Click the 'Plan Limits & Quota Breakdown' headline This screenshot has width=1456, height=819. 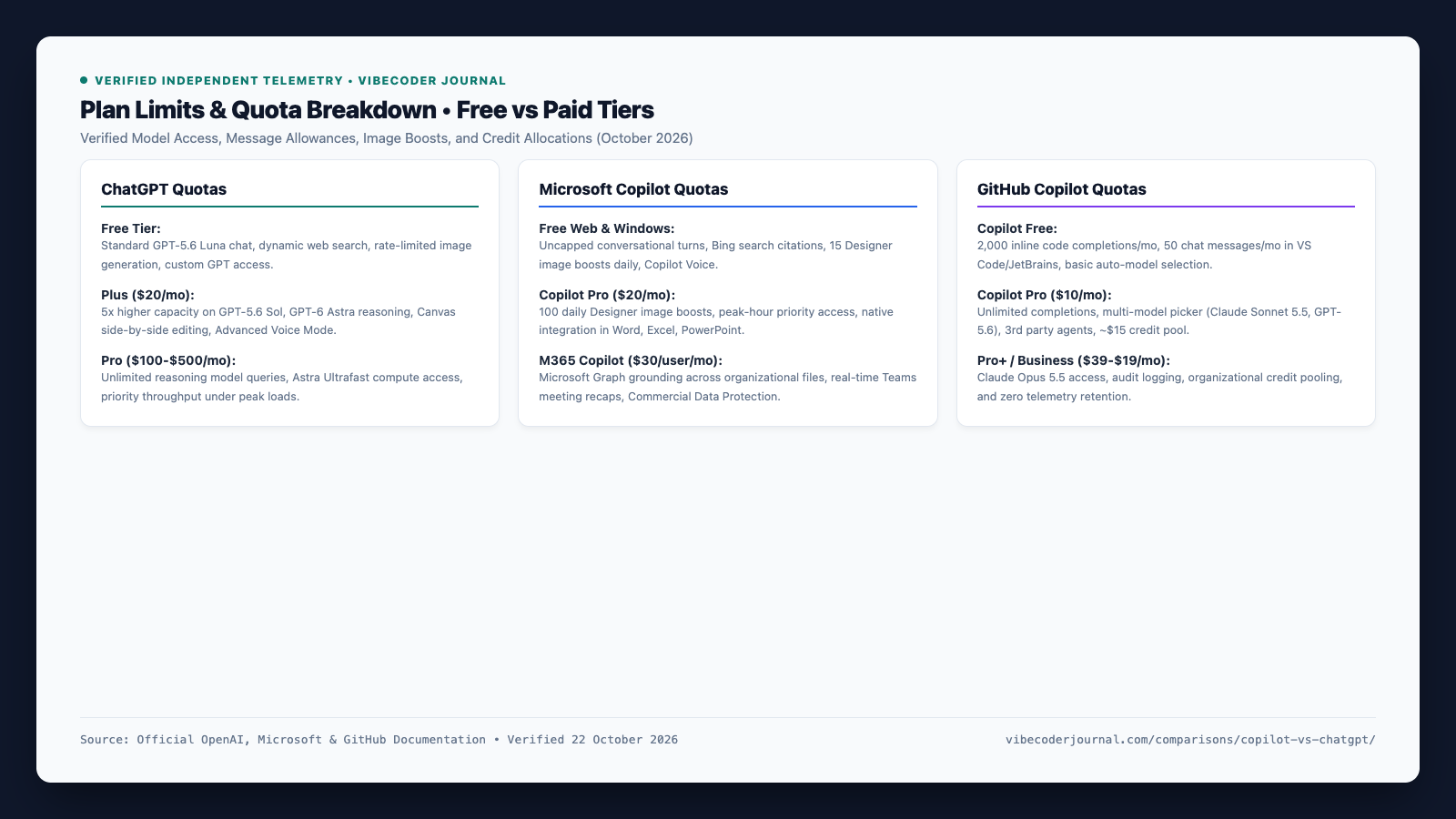click(x=367, y=110)
